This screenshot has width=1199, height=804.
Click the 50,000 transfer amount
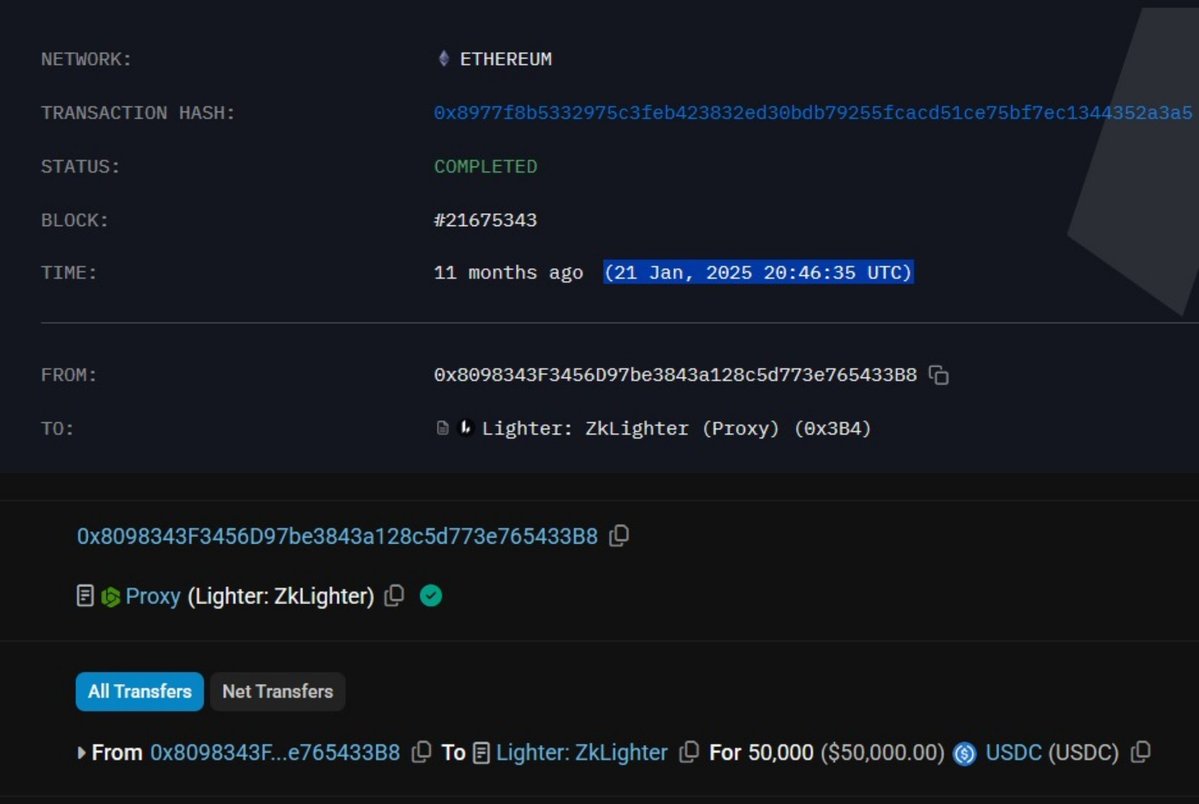coord(781,753)
